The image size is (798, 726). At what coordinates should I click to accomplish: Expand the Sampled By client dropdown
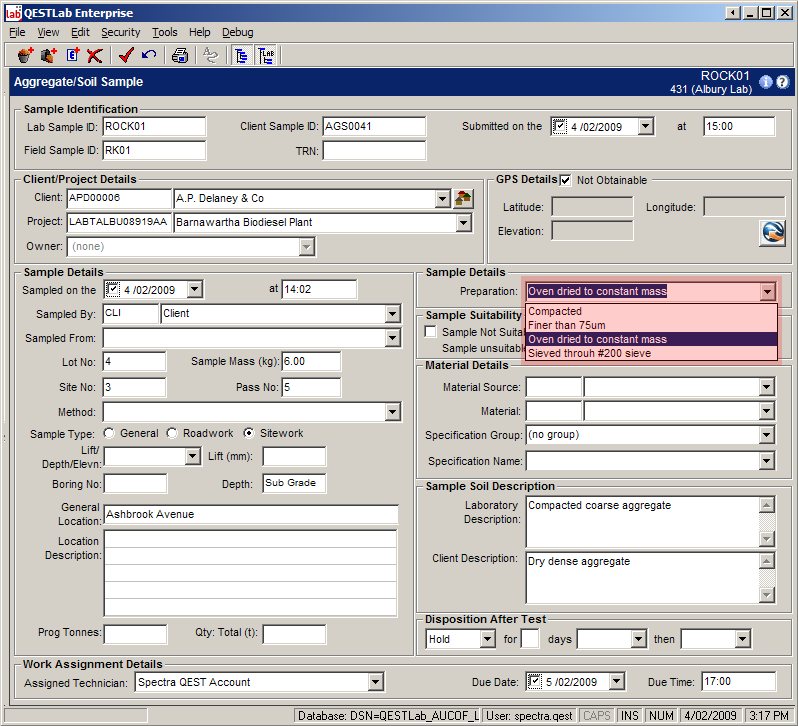click(392, 314)
